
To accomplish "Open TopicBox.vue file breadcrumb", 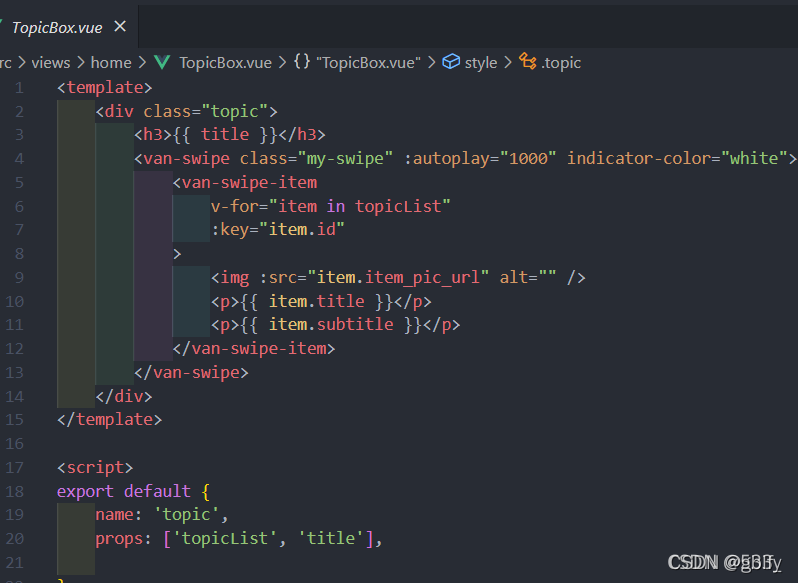I will click(225, 63).
